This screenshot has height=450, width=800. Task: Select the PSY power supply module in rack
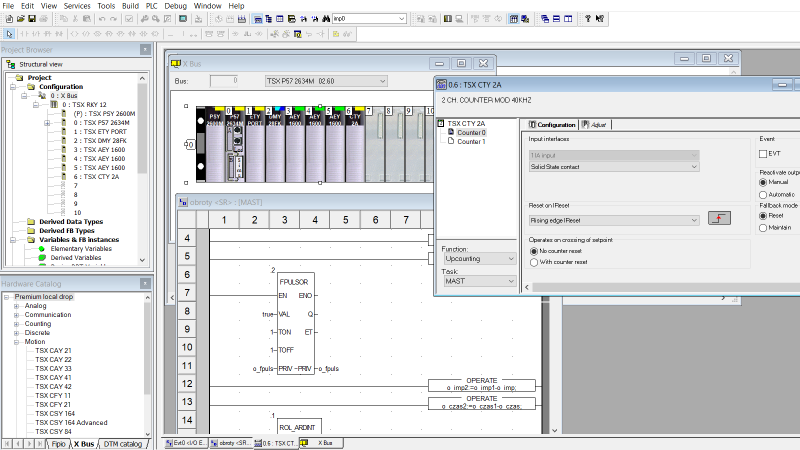[215, 144]
